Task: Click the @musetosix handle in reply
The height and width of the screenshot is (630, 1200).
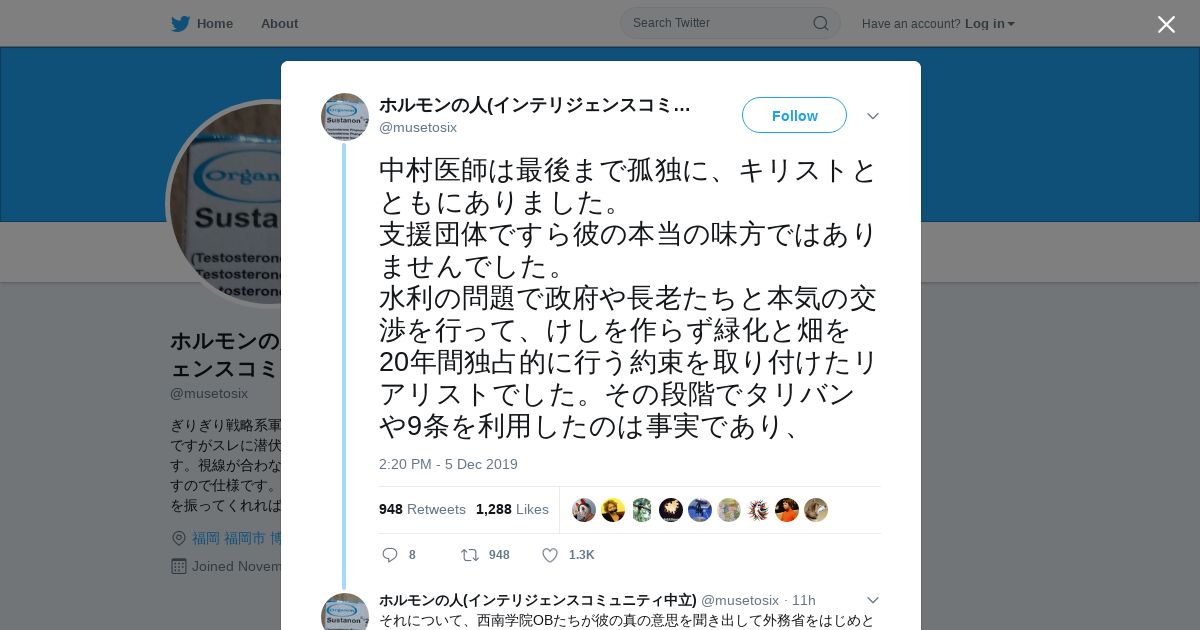Action: 739,600
